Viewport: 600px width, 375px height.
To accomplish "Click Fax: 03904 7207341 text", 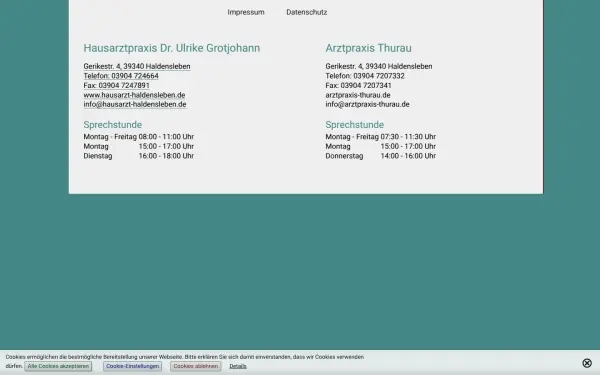I will (x=359, y=85).
